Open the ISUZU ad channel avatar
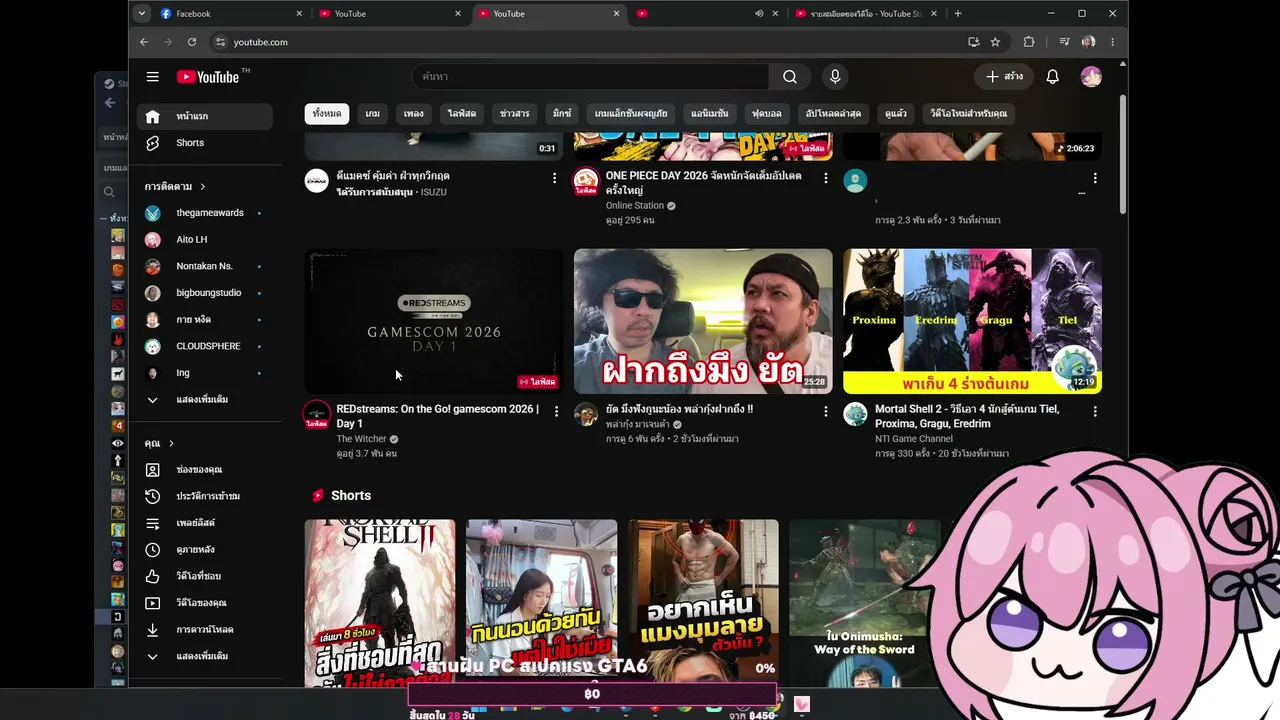 316,181
